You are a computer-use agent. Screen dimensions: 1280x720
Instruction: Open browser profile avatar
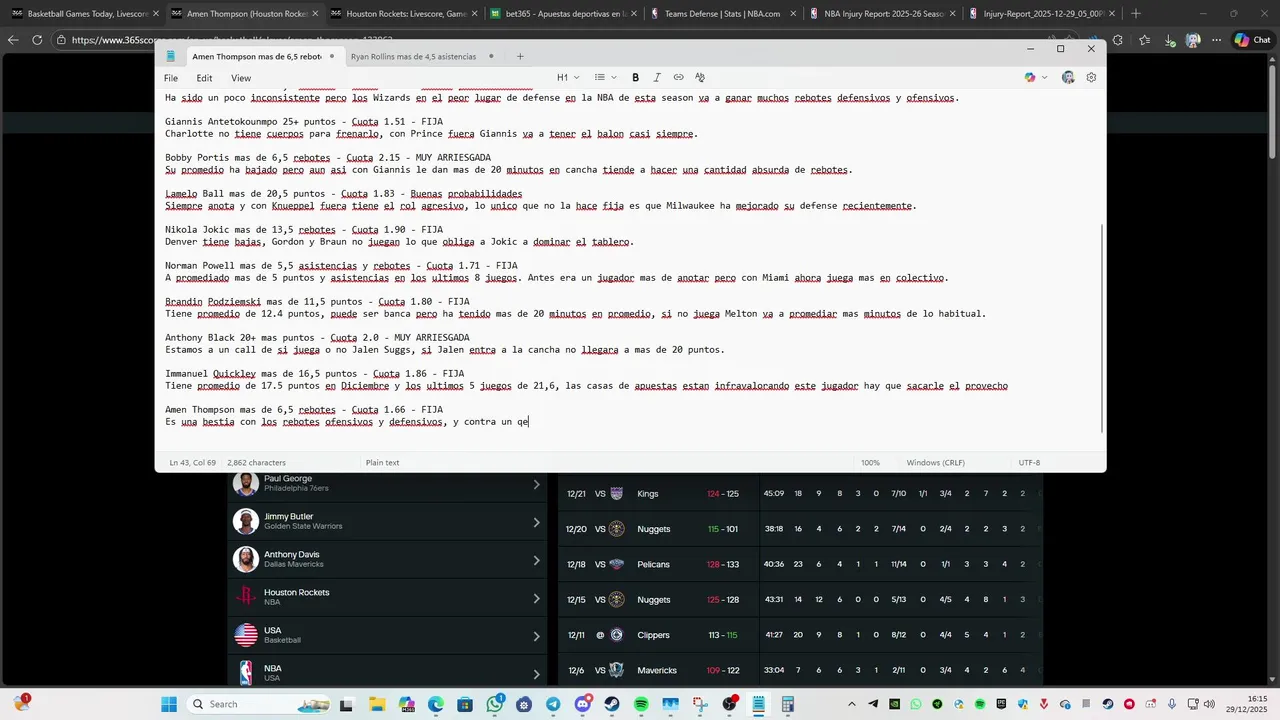click(x=1193, y=40)
